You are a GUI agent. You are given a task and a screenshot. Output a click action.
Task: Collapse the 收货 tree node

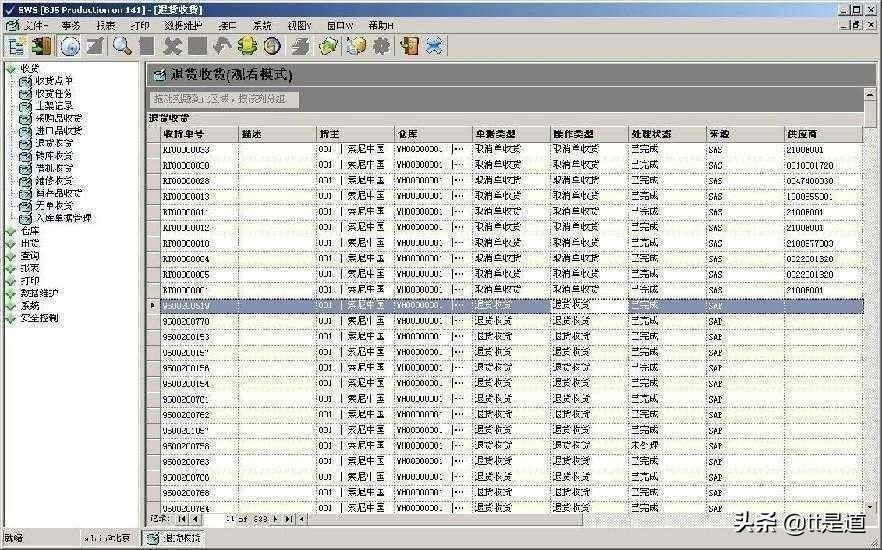tap(11, 69)
